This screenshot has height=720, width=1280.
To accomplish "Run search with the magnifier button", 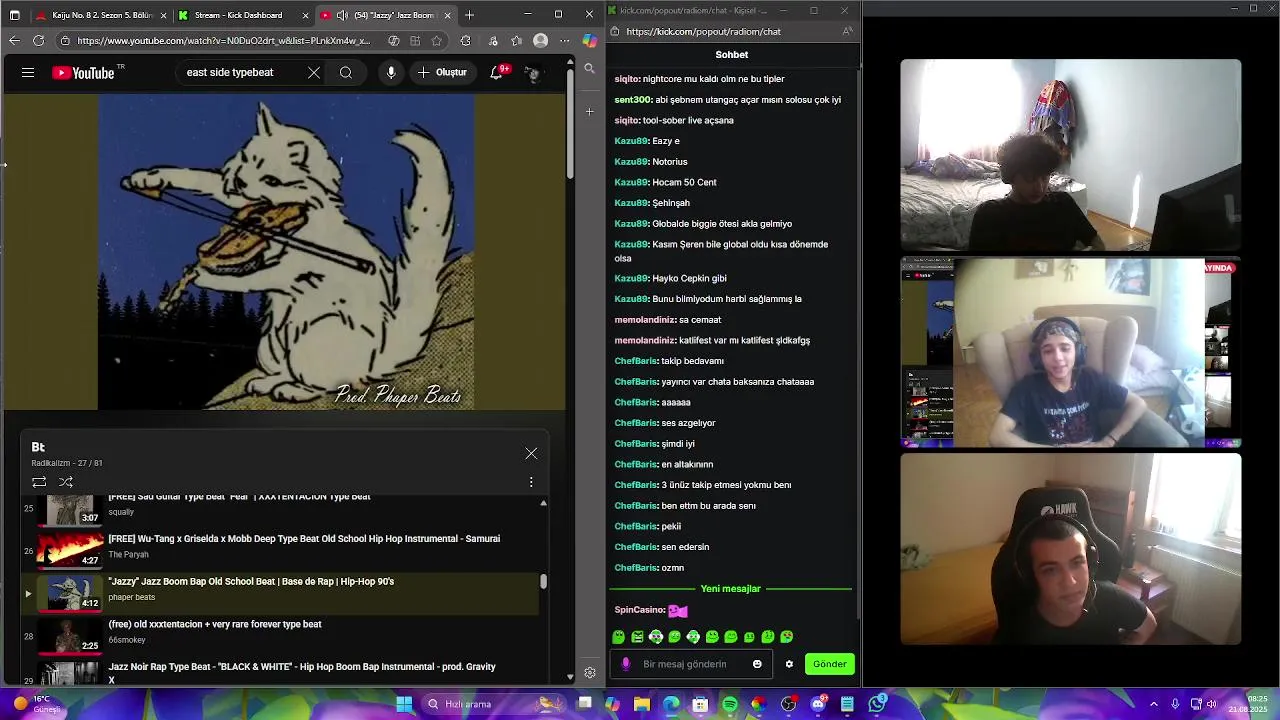I will pos(346,72).
